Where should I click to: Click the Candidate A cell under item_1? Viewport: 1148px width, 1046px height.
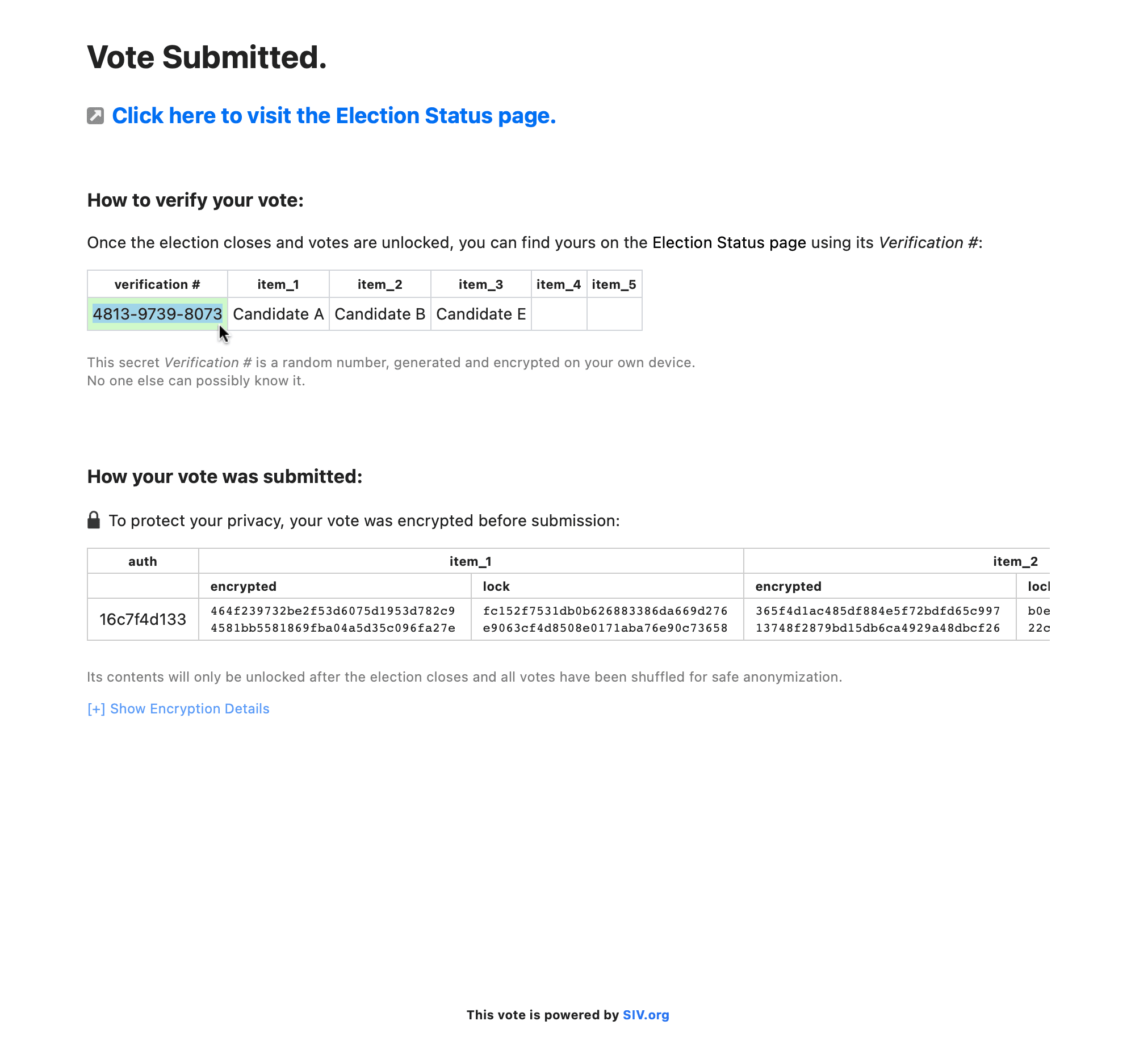click(278, 313)
